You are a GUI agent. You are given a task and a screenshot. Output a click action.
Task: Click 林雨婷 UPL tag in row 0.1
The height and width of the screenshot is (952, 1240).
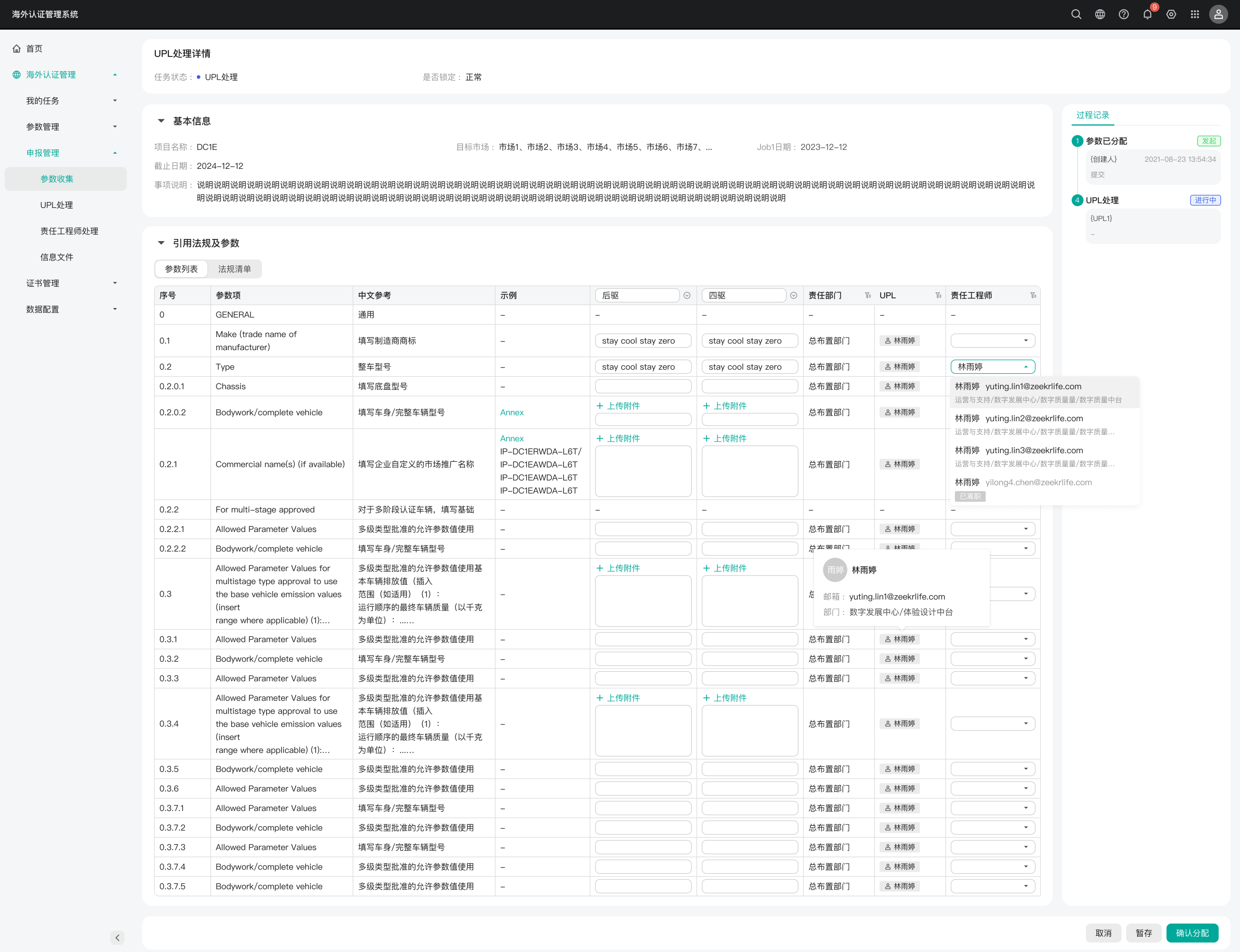tap(900, 340)
